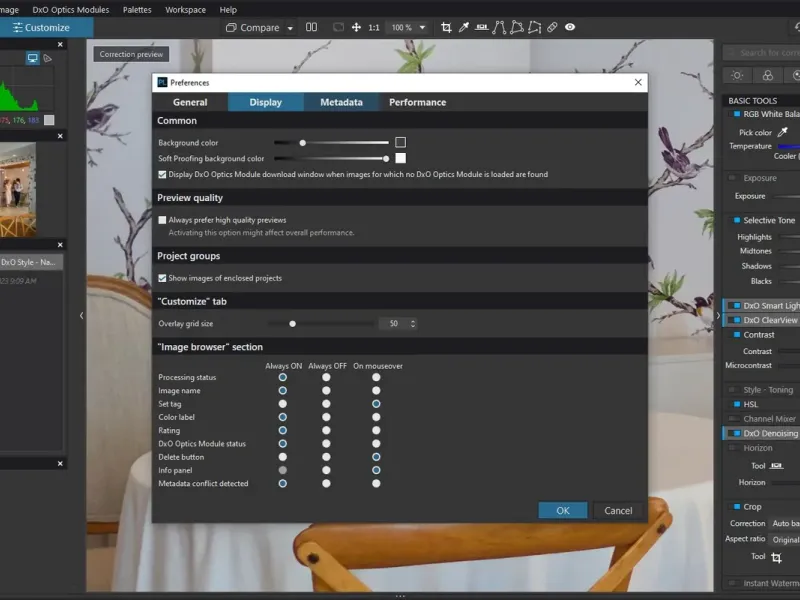Set Metadata conflict detected to Always OFF
The image size is (800, 600).
click(x=326, y=484)
